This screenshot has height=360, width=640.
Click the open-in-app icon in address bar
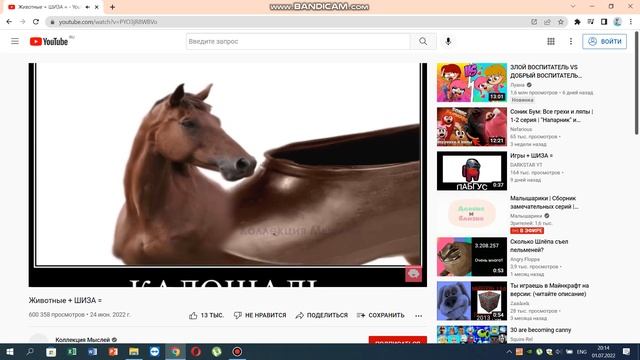[x=534, y=22]
